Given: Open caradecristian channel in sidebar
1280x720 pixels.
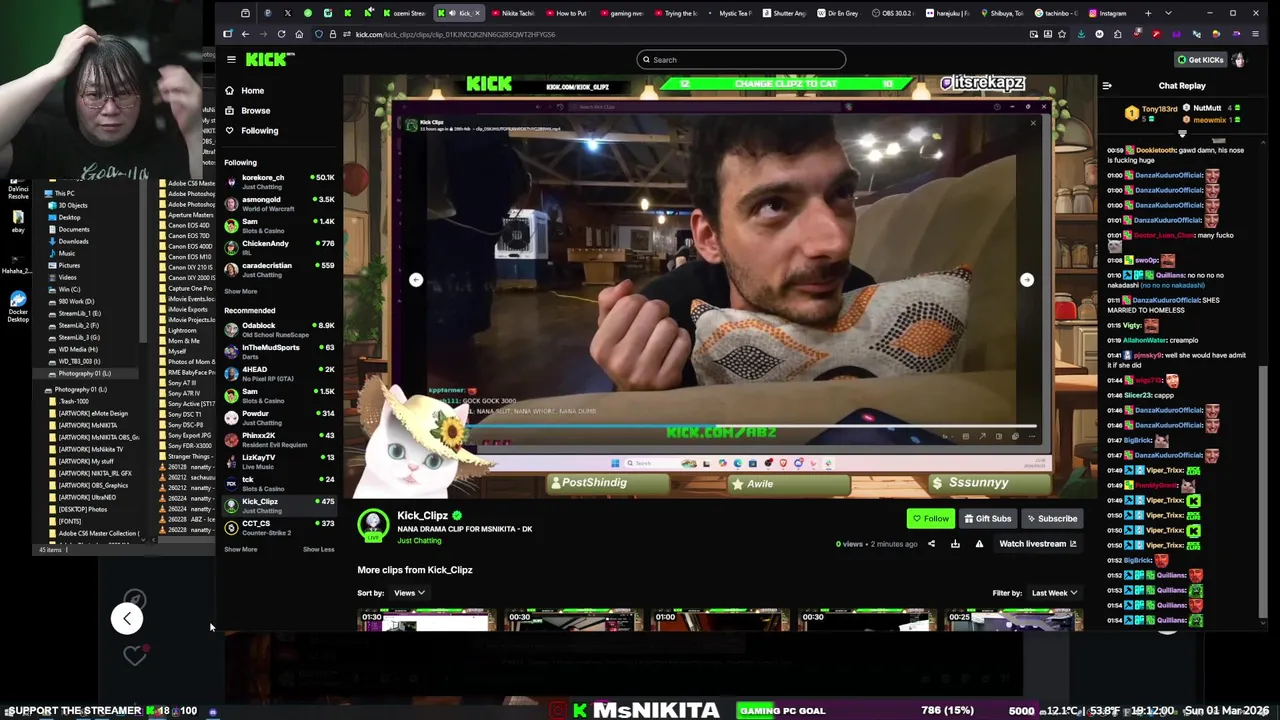Looking at the screenshot, I should tap(279, 269).
